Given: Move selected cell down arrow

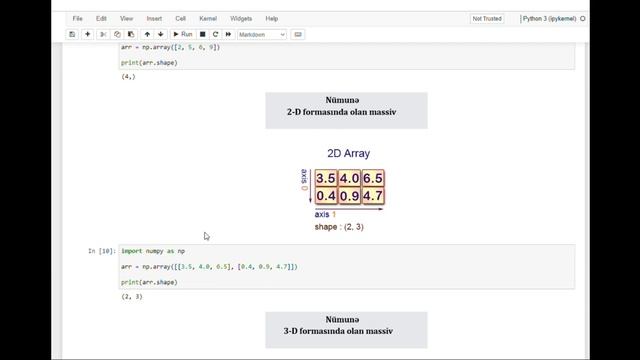Looking at the screenshot, I should 161,35.
